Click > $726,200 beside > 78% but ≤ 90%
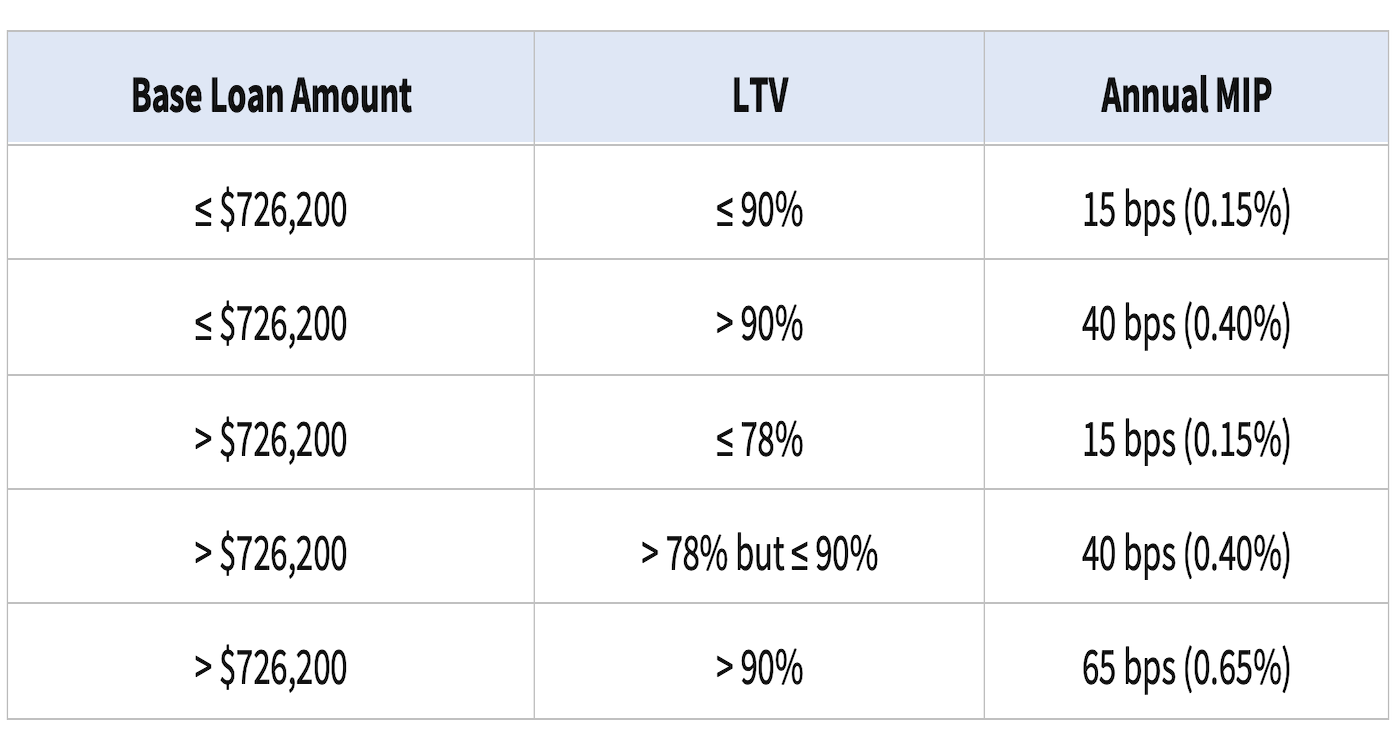 (271, 554)
